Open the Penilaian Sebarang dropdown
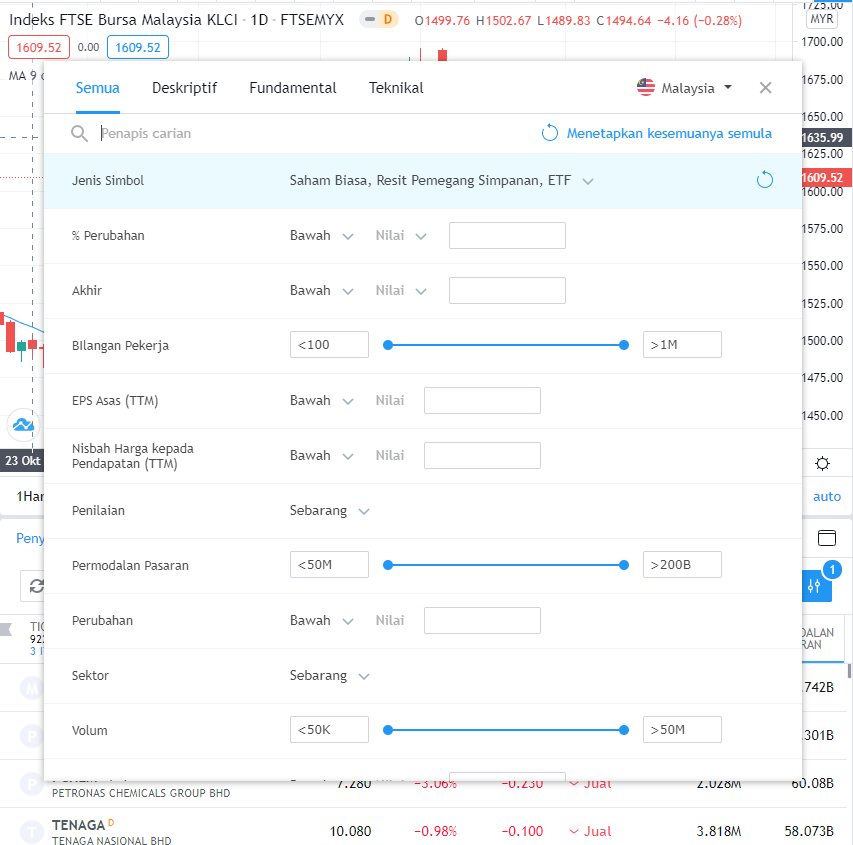This screenshot has width=853, height=845. (x=330, y=510)
